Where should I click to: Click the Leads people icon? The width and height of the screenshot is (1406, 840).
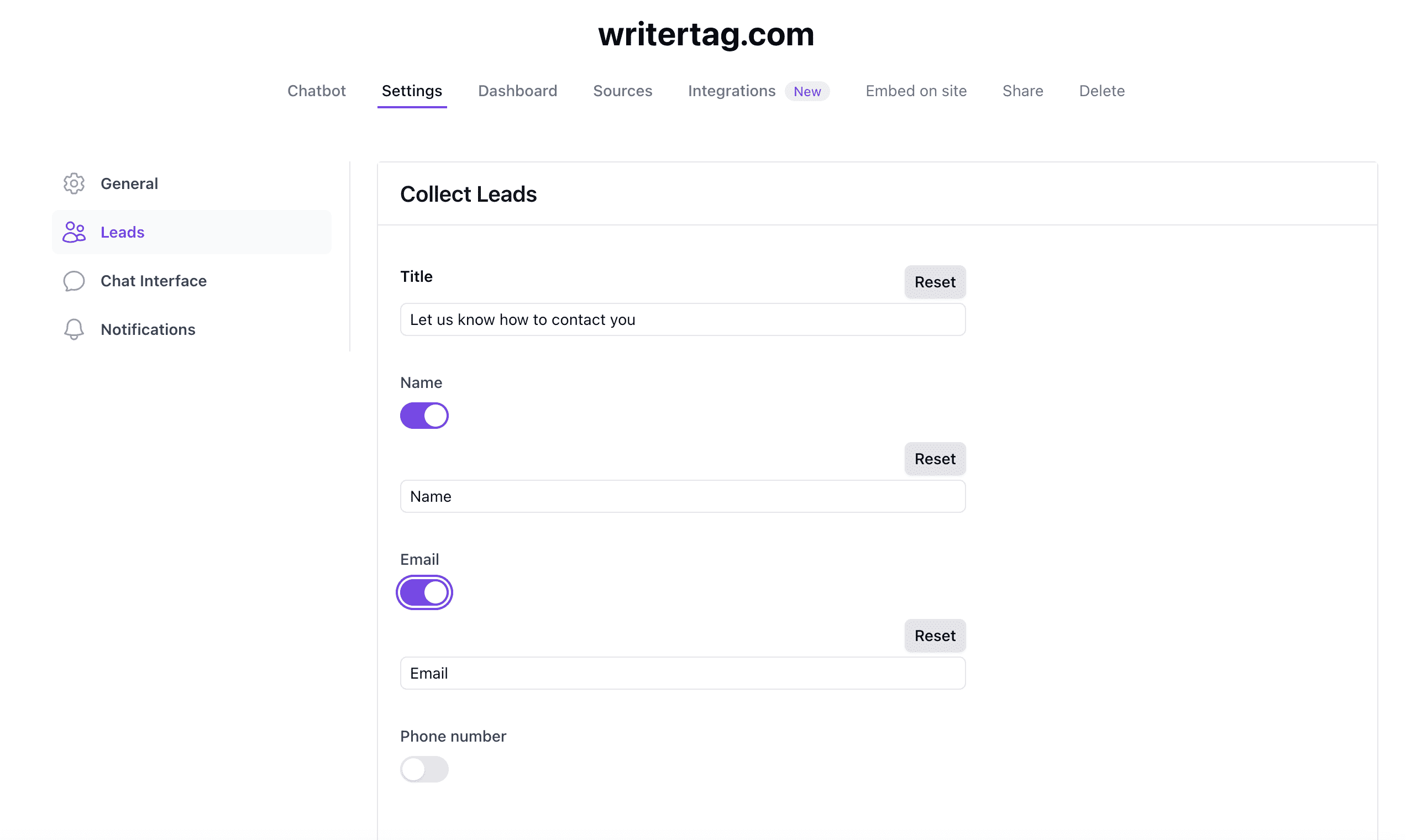coord(74,232)
